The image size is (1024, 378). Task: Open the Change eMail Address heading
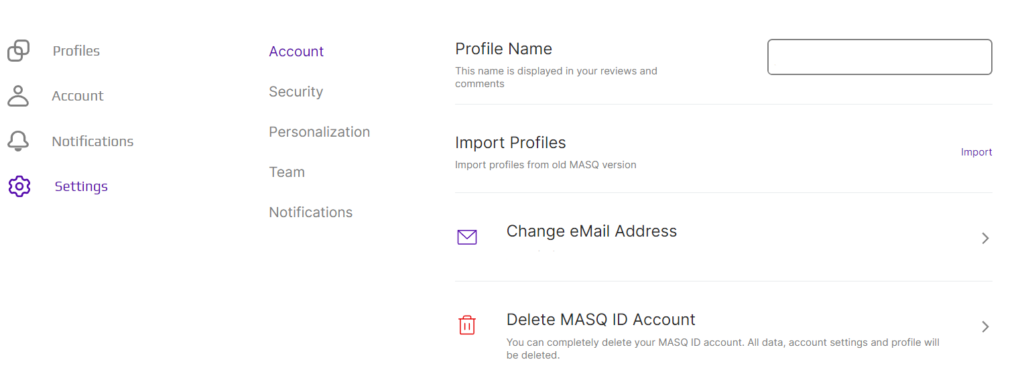[592, 231]
